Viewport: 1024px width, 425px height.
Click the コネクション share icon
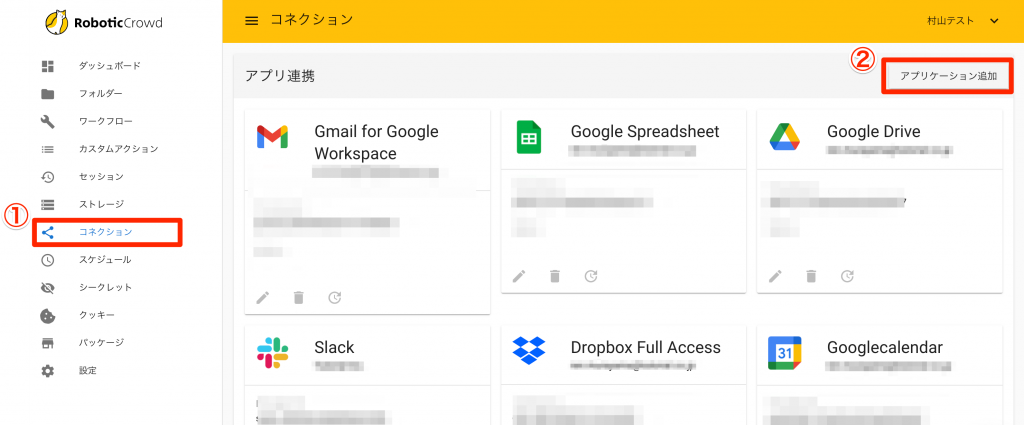point(48,232)
